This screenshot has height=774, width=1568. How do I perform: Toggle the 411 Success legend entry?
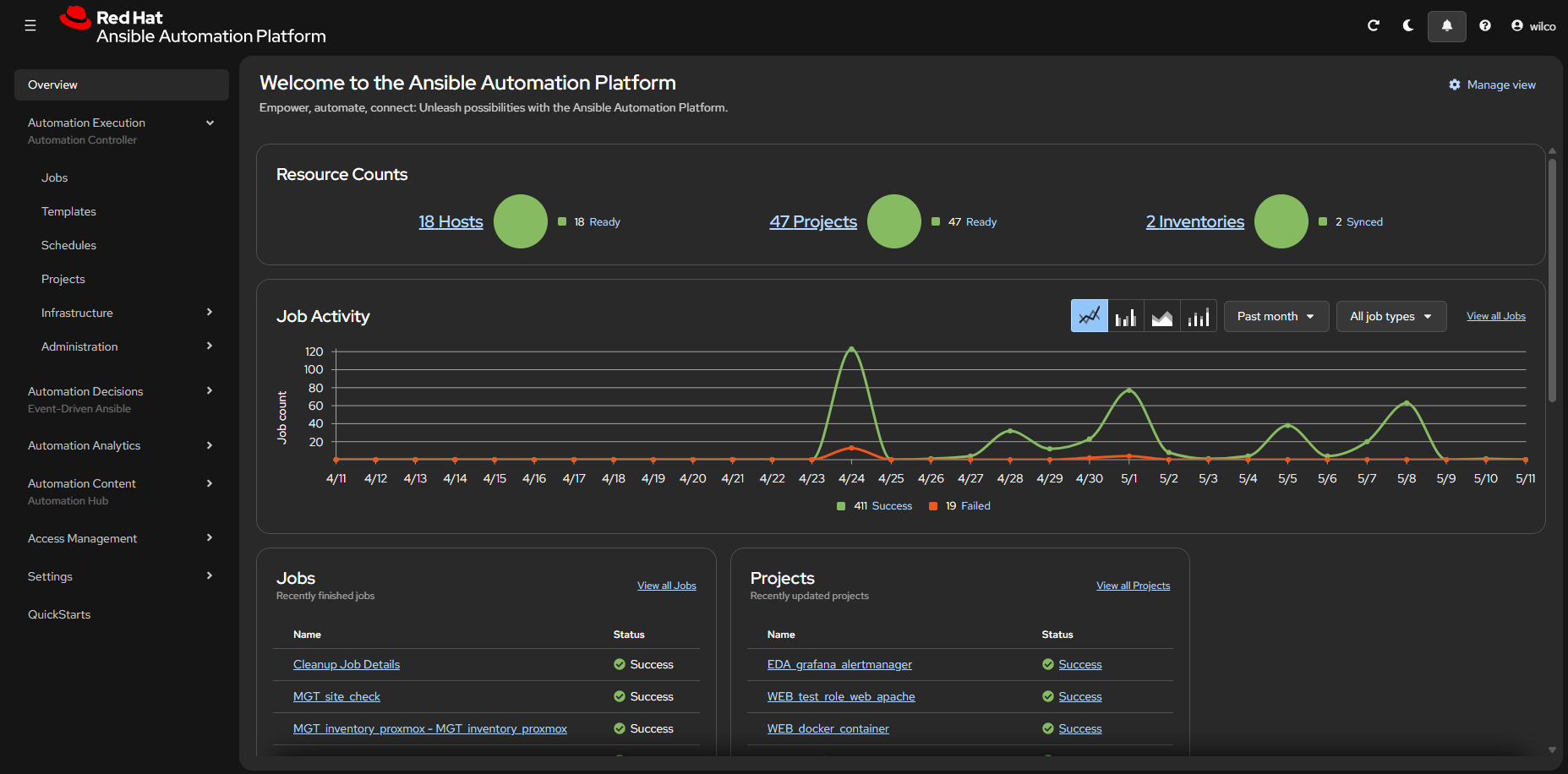(875, 506)
